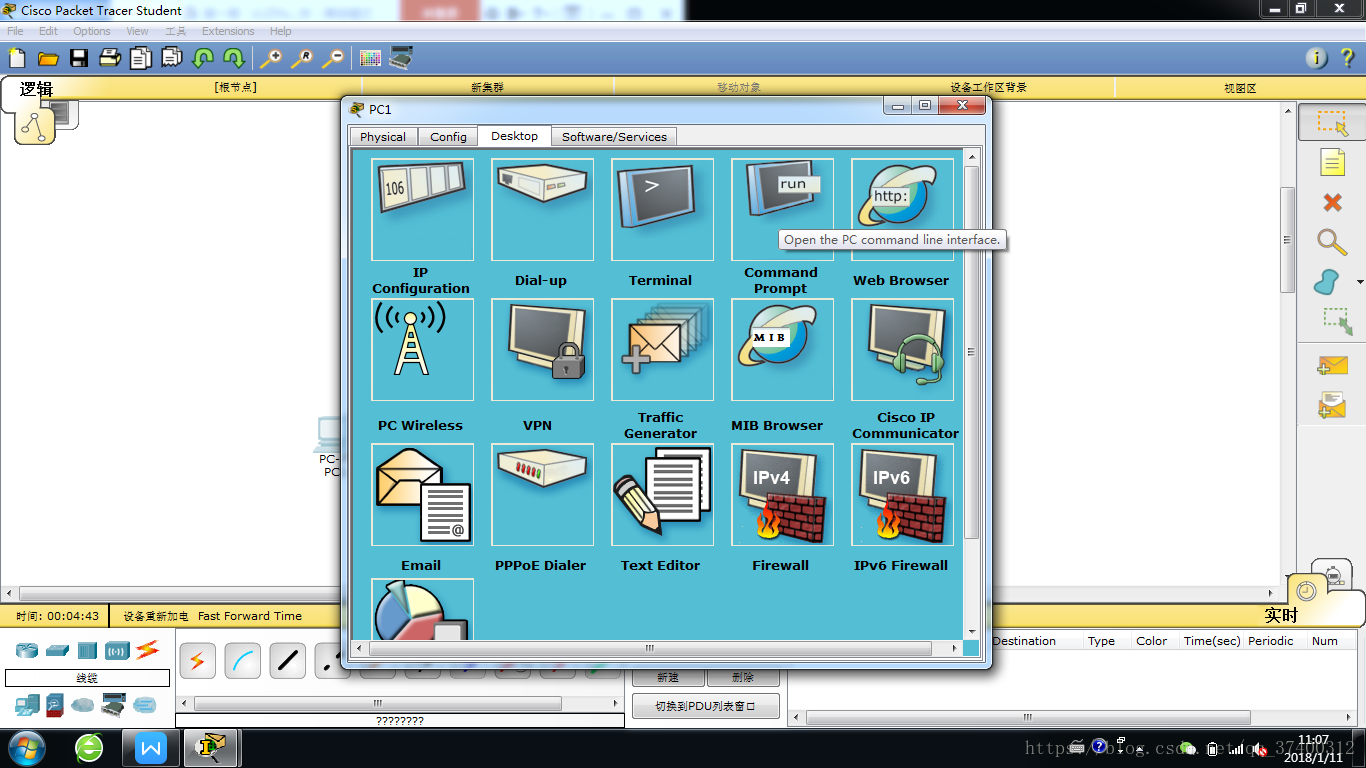Select the Desktop tab
1366x768 pixels.
coord(514,136)
